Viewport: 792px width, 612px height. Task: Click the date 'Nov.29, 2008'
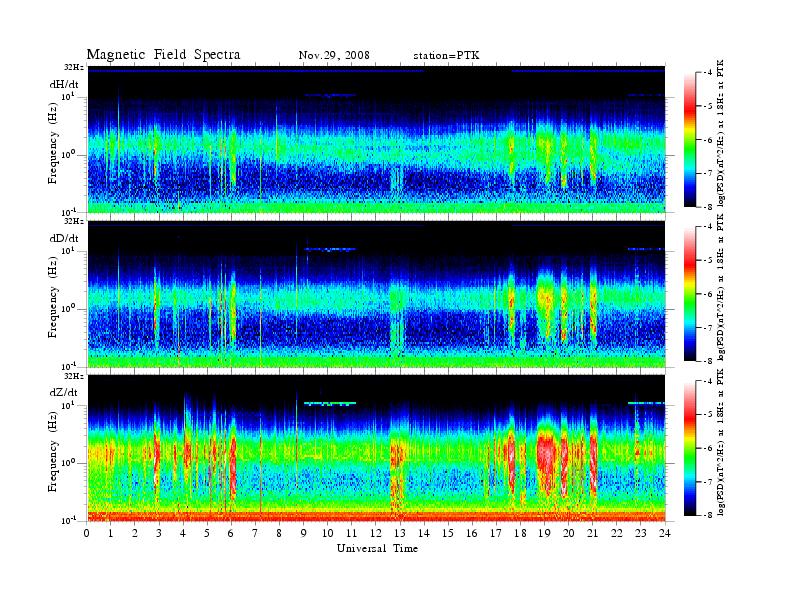(x=334, y=55)
